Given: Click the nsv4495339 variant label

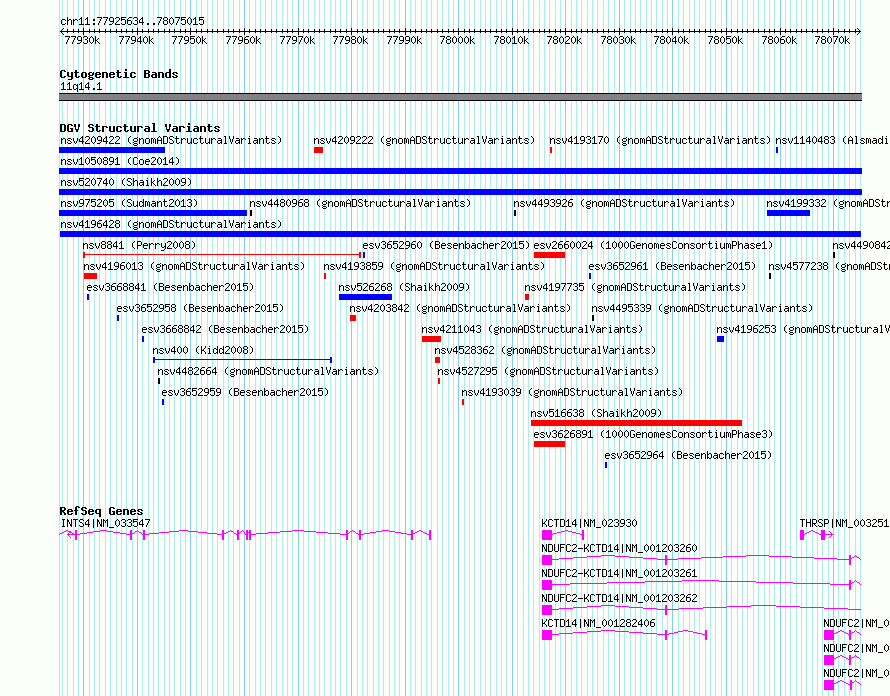Looking at the screenshot, I should click(702, 308).
